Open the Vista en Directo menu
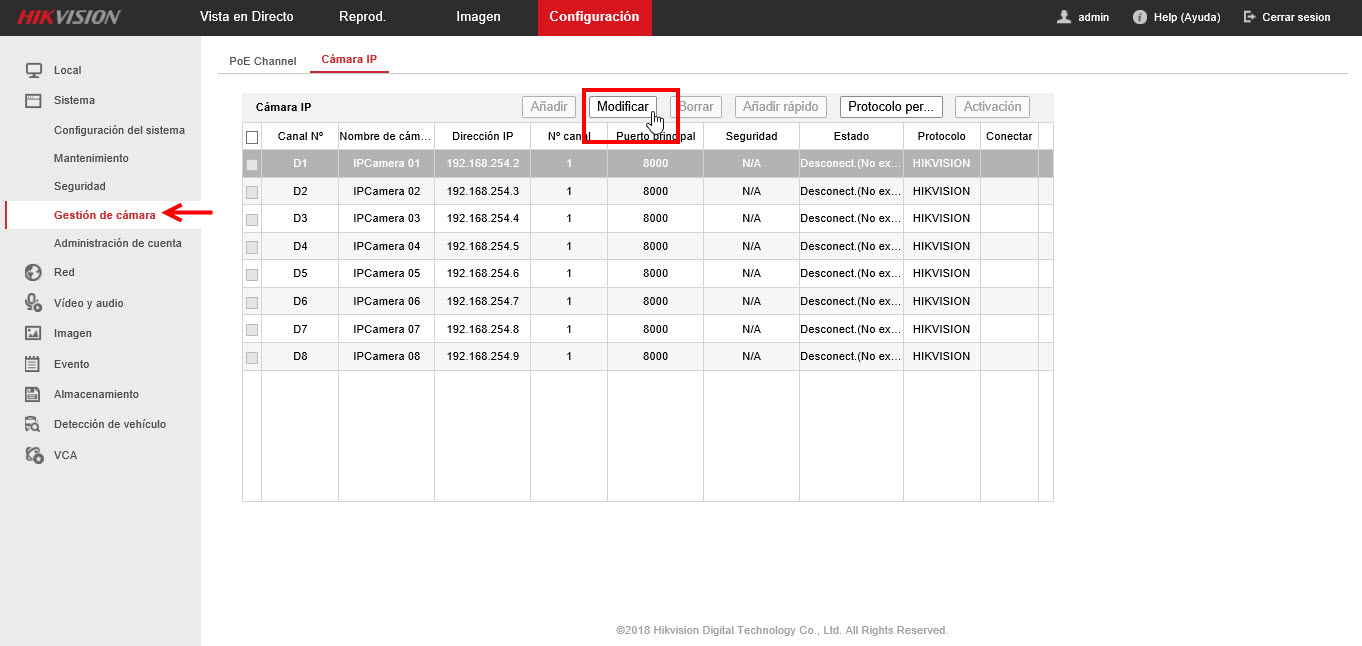 [x=247, y=17]
